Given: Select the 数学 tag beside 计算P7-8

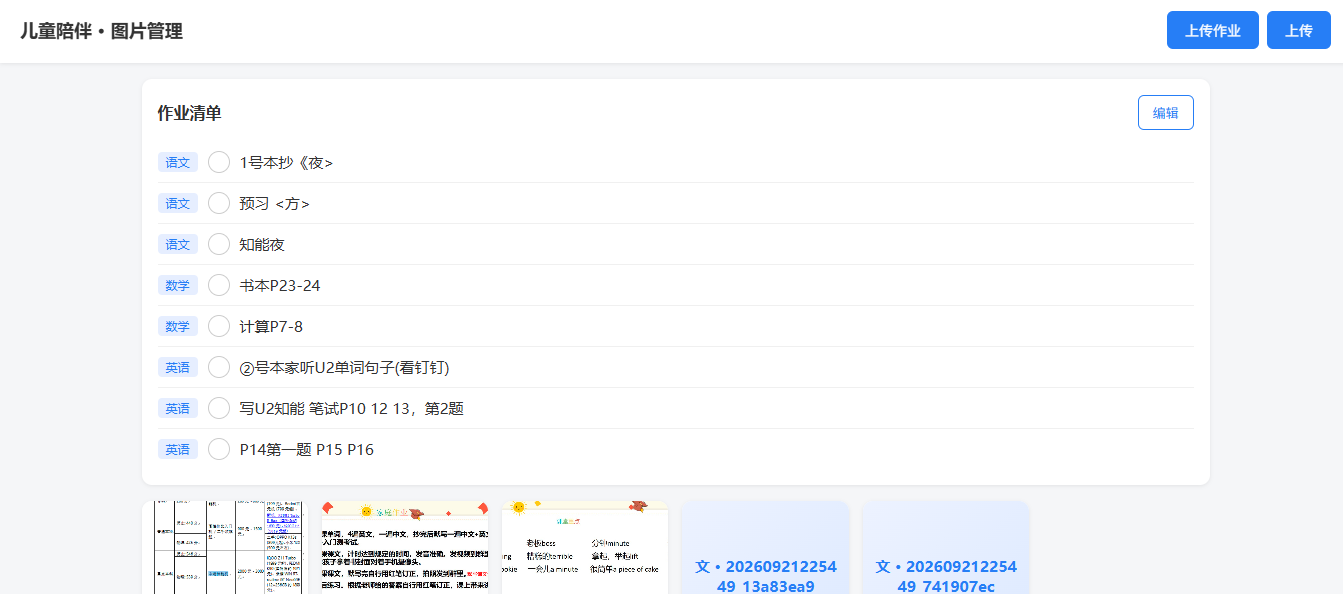Looking at the screenshot, I should [x=178, y=326].
